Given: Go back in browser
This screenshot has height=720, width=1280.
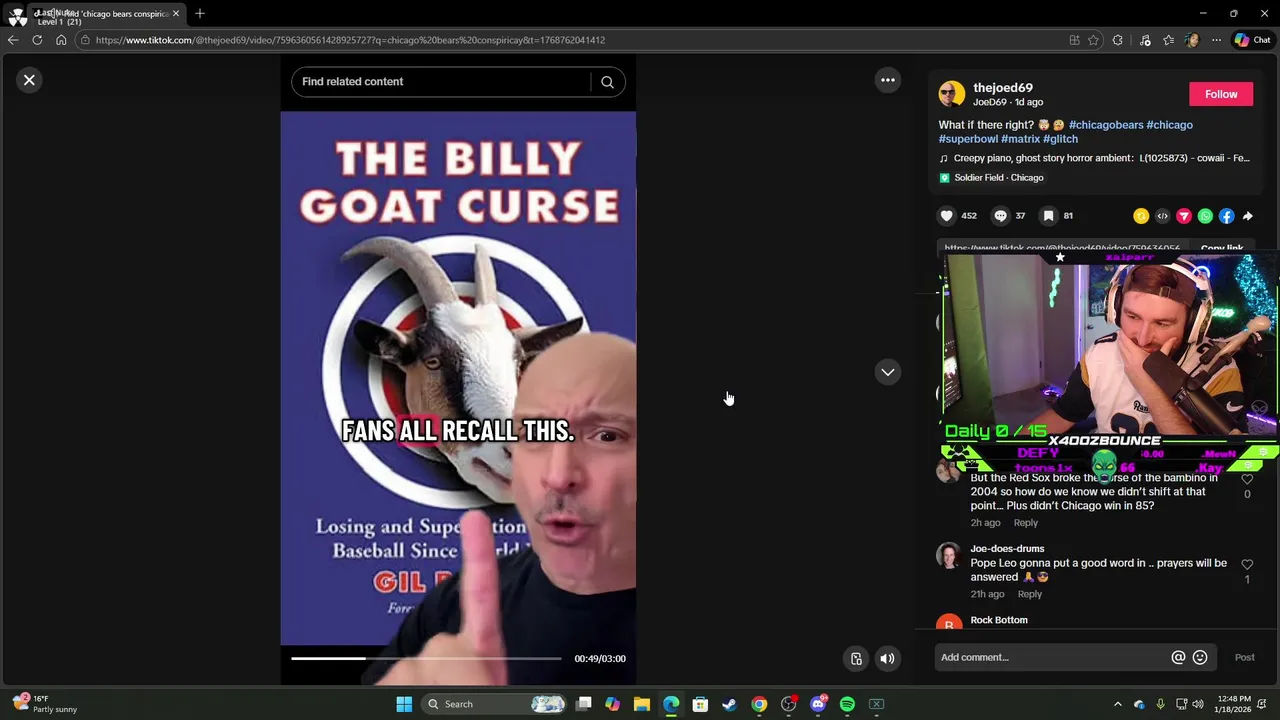Looking at the screenshot, I should click(12, 40).
